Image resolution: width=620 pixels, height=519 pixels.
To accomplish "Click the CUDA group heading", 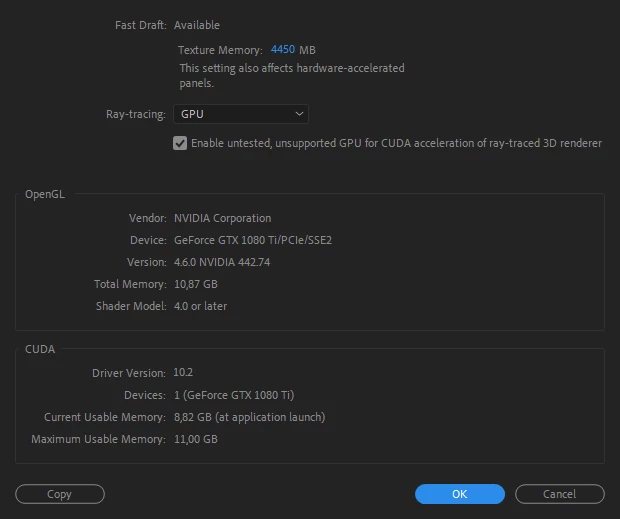I will point(40,349).
